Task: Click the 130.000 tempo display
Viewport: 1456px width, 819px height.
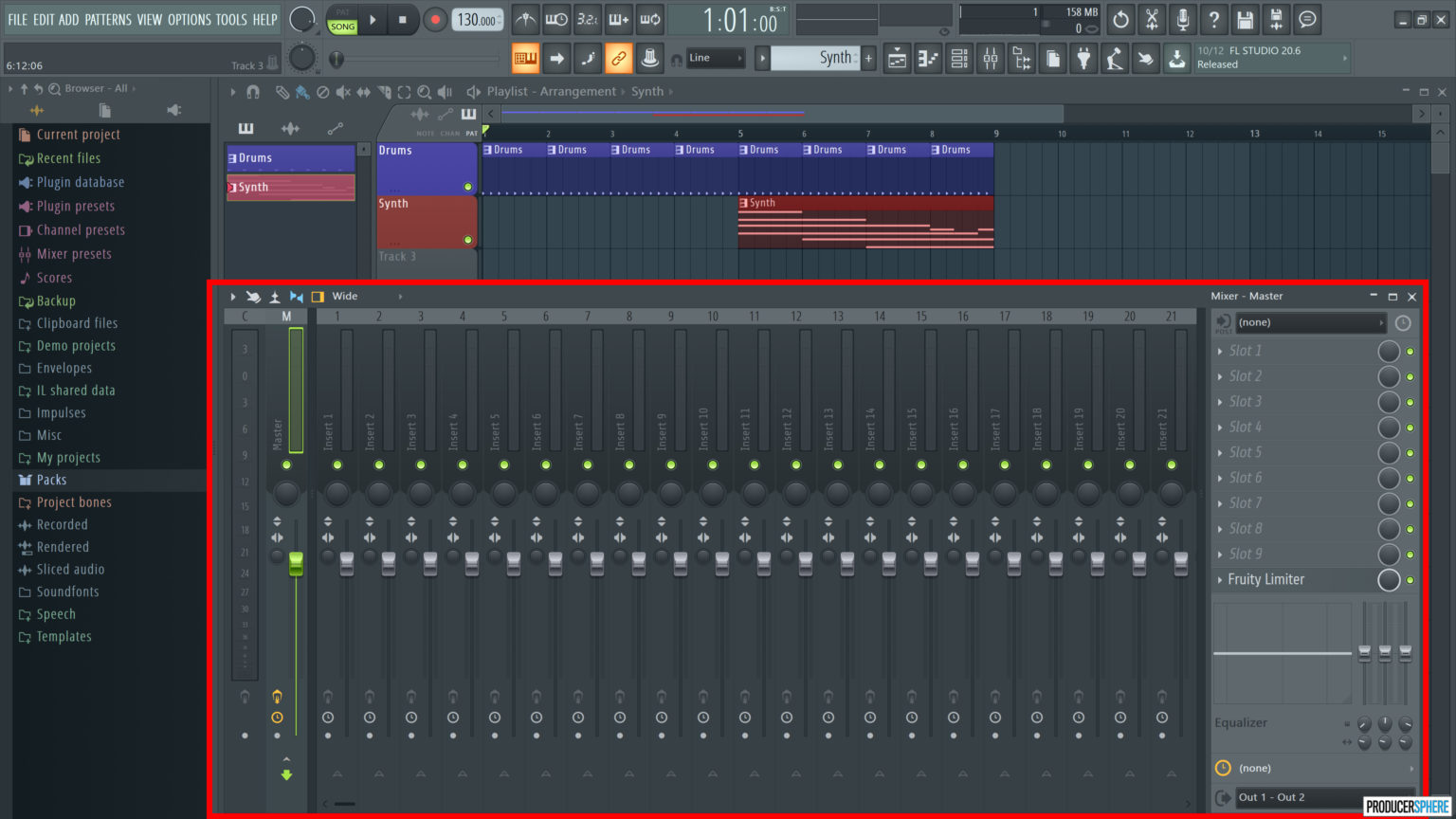Action: point(478,18)
